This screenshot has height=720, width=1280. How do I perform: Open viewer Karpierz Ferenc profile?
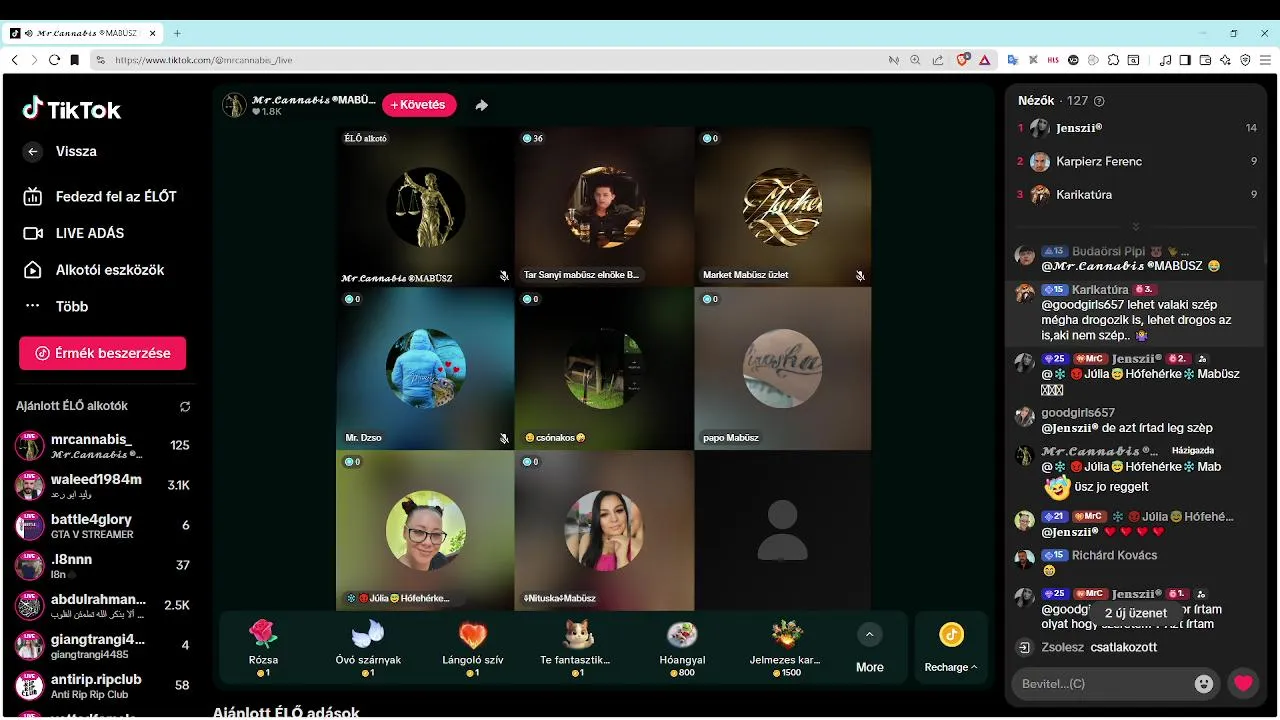(x=1137, y=161)
